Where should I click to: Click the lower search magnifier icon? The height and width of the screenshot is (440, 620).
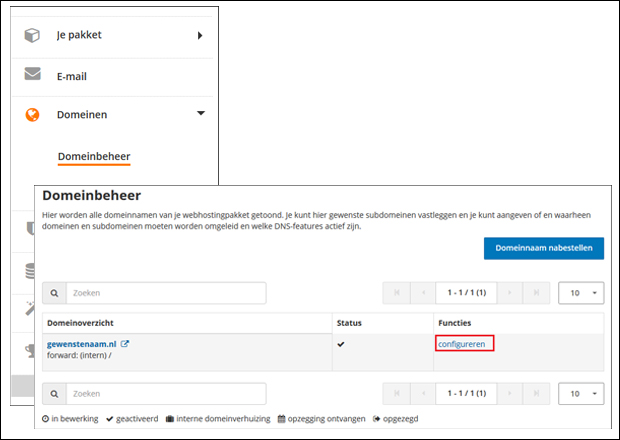click(x=55, y=394)
